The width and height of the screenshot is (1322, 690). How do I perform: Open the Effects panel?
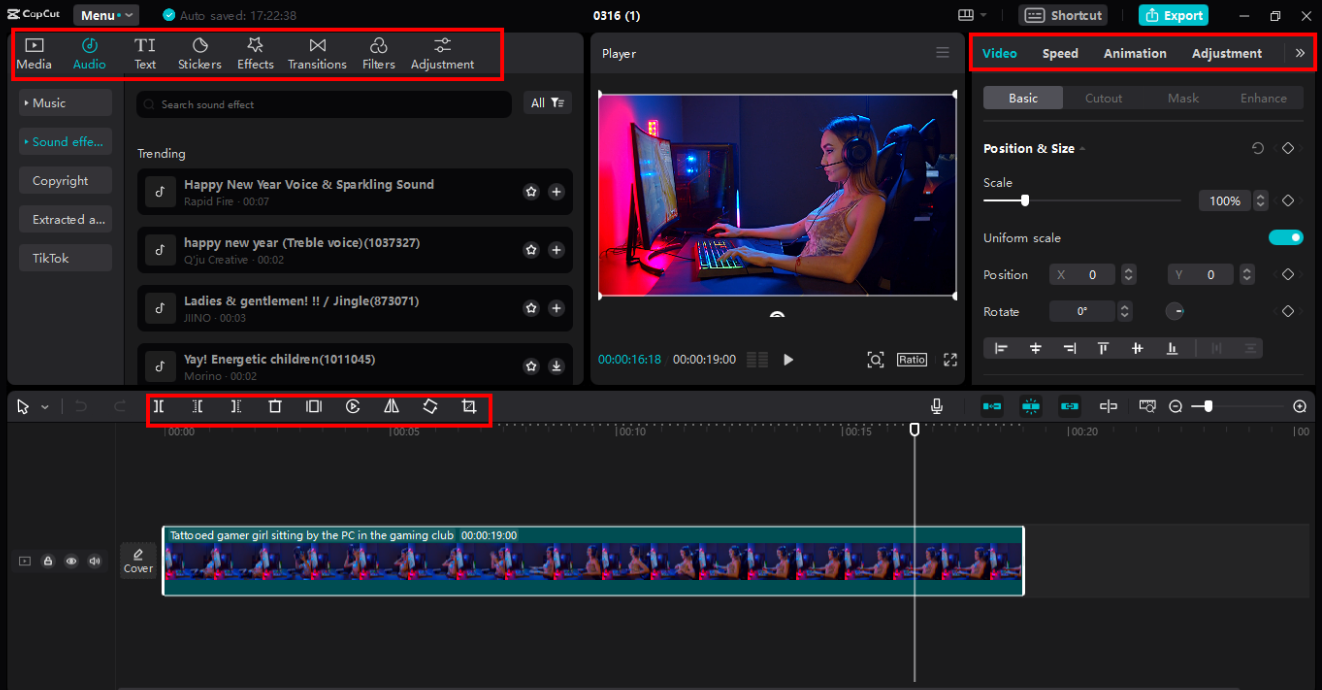coord(255,53)
